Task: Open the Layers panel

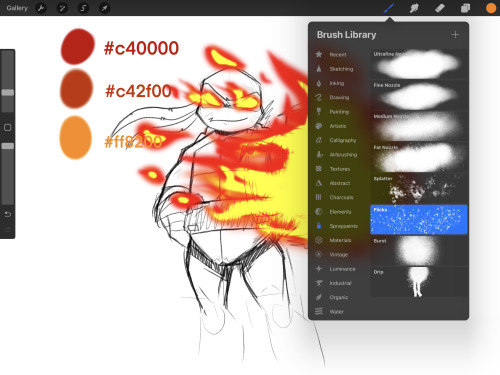Action: tap(465, 8)
